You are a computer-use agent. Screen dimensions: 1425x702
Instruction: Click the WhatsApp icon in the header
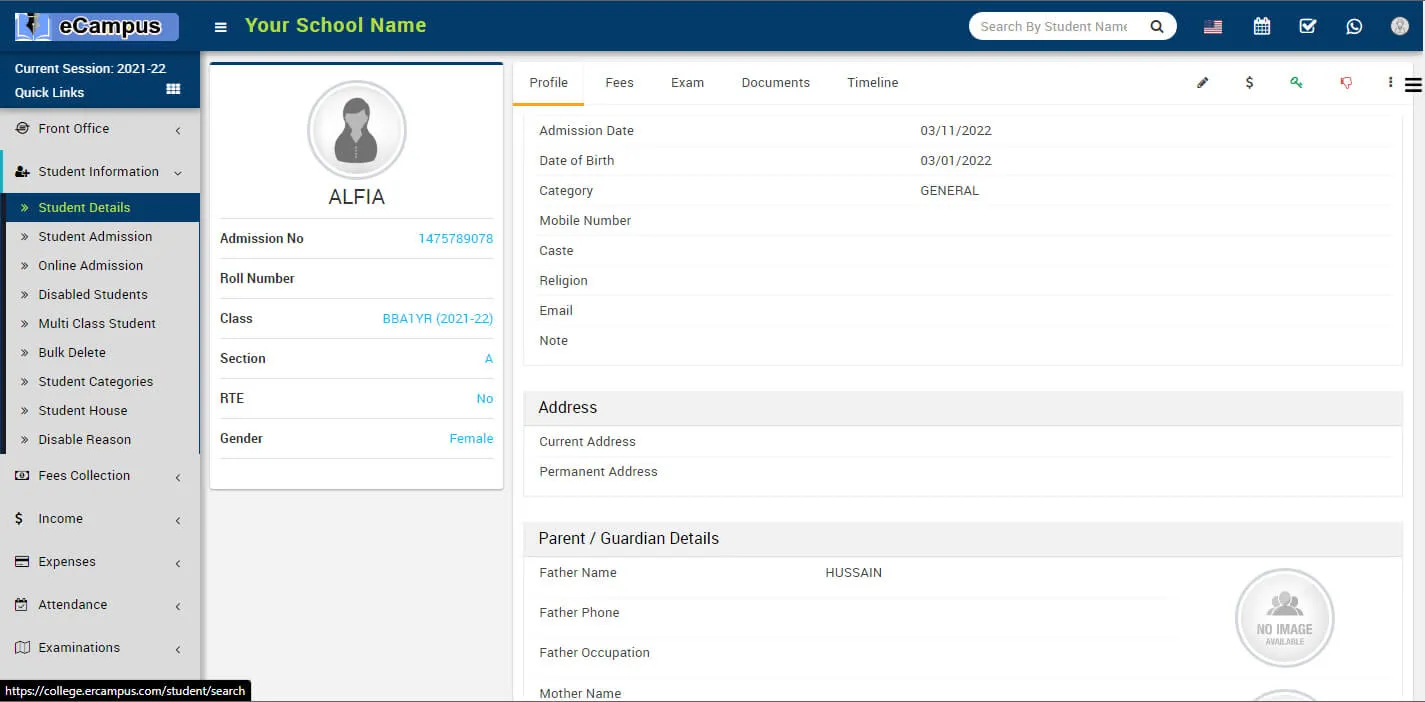[x=1354, y=27]
